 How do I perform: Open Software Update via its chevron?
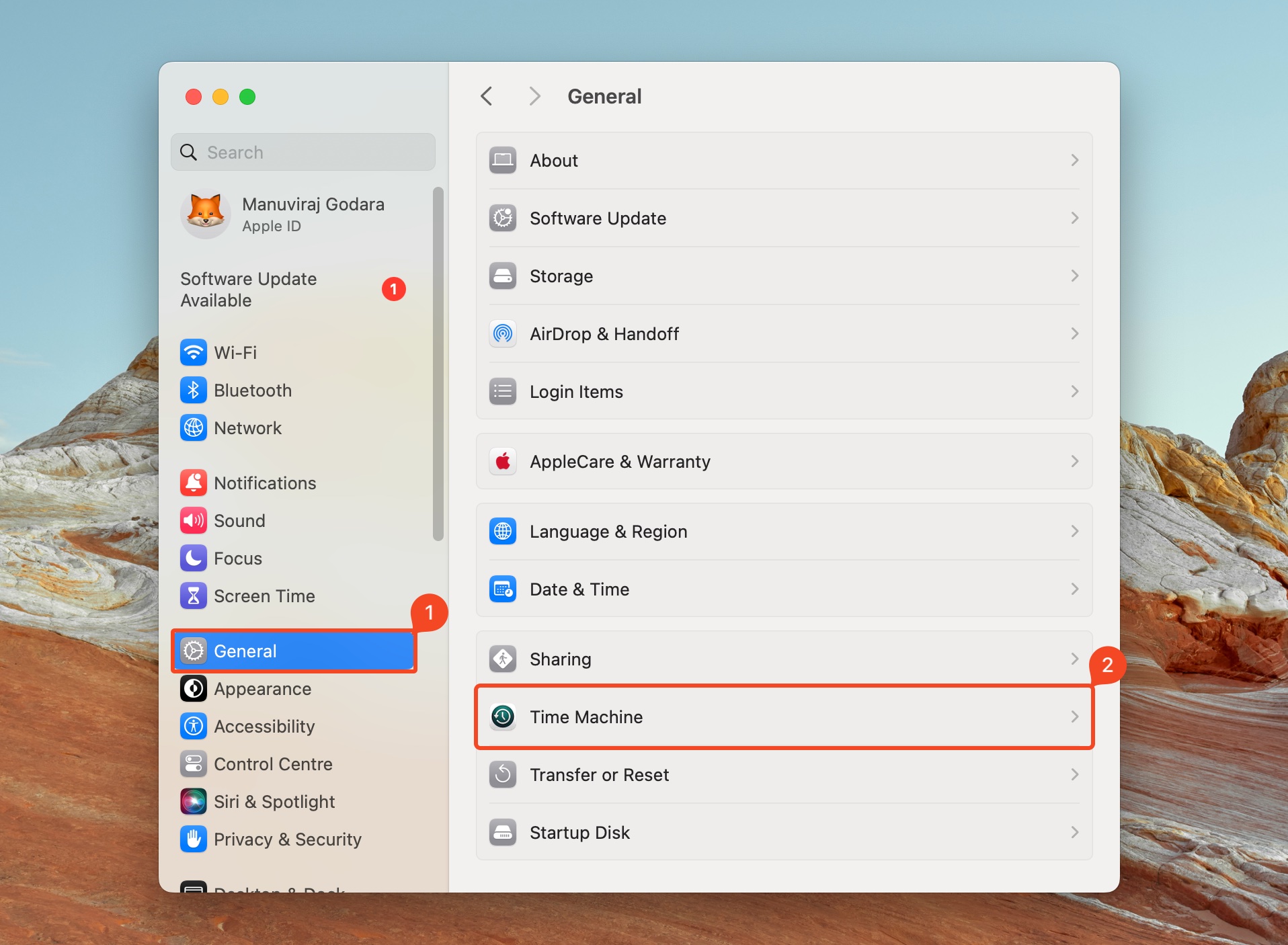pos(1074,218)
